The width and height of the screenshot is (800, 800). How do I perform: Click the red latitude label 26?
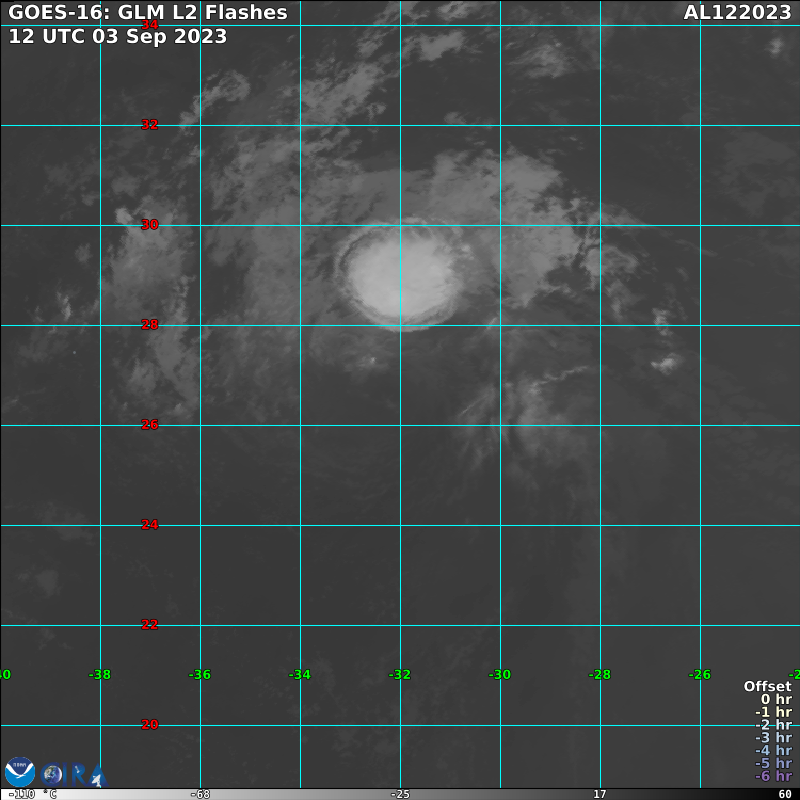point(150,425)
